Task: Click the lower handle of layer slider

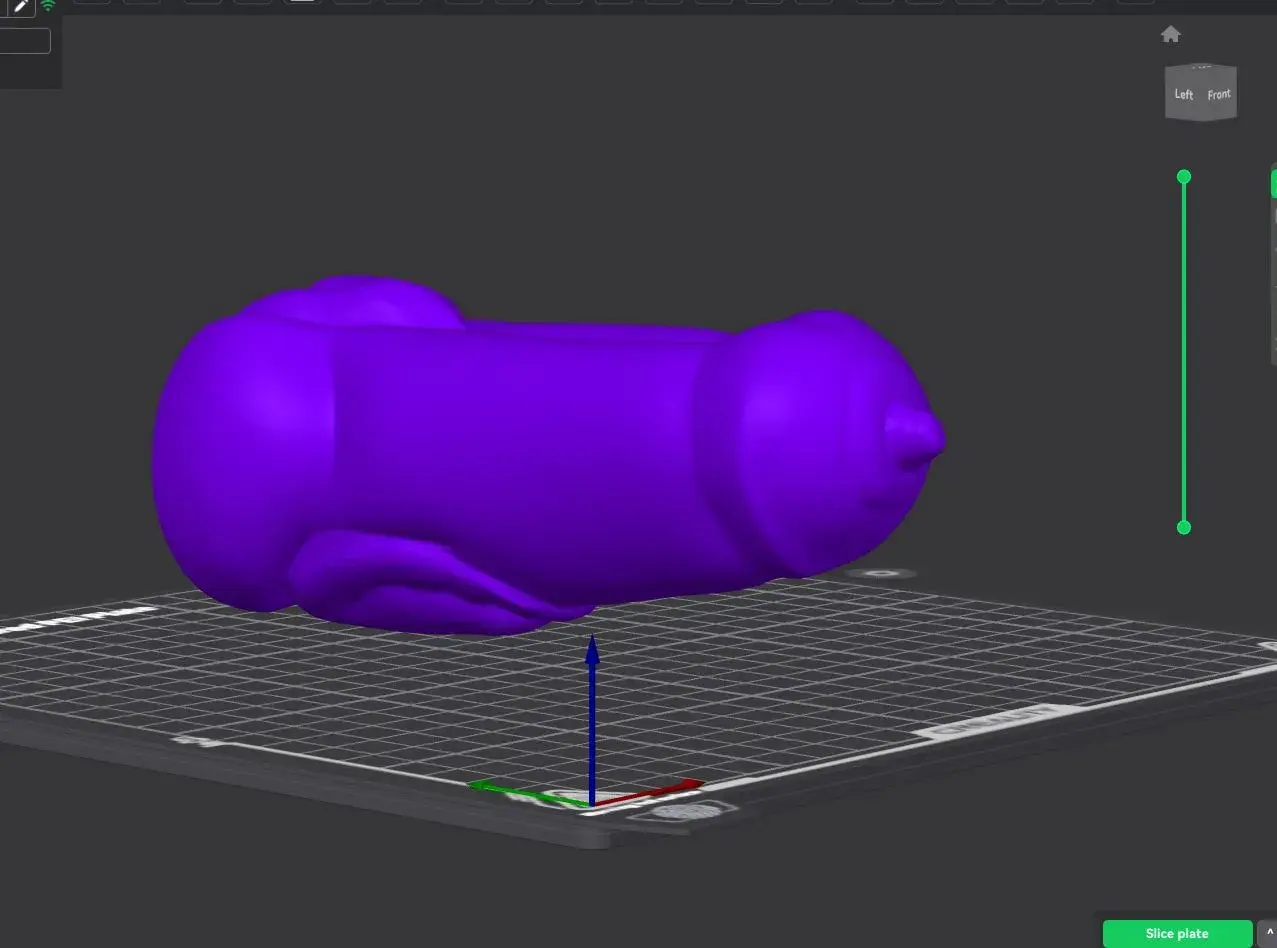Action: click(x=1184, y=527)
